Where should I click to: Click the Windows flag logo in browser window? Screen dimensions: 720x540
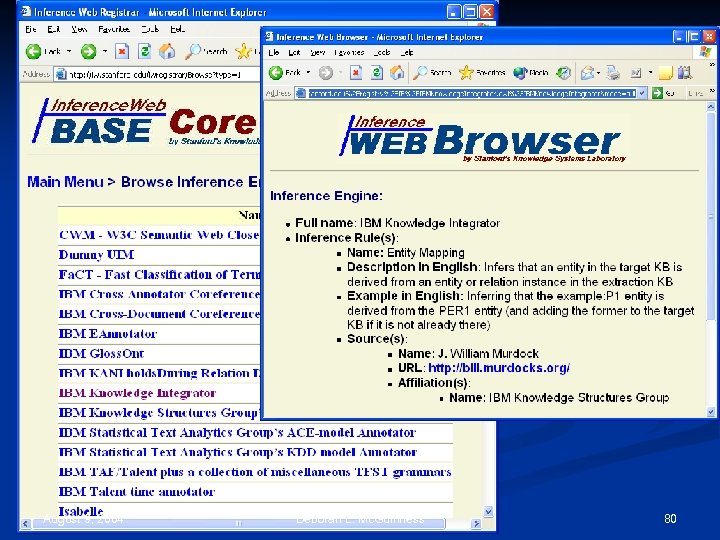(x=705, y=51)
